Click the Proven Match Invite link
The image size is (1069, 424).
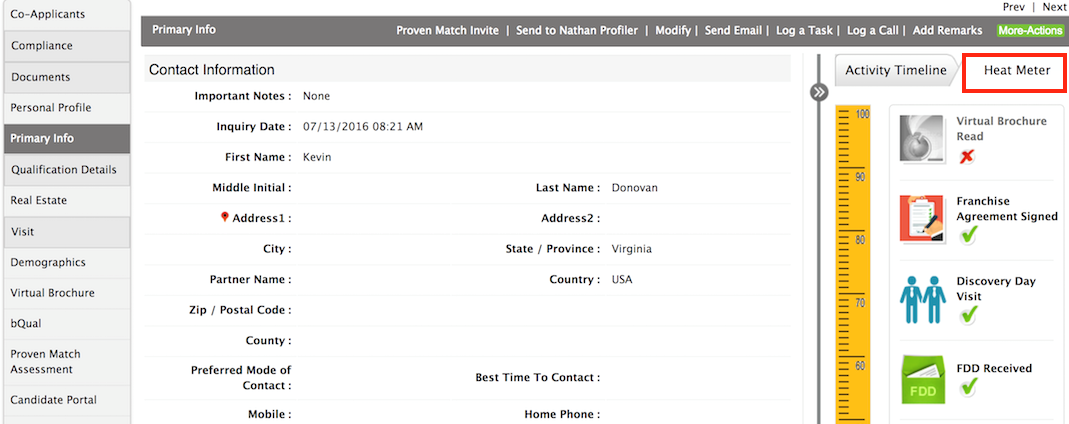click(x=447, y=31)
